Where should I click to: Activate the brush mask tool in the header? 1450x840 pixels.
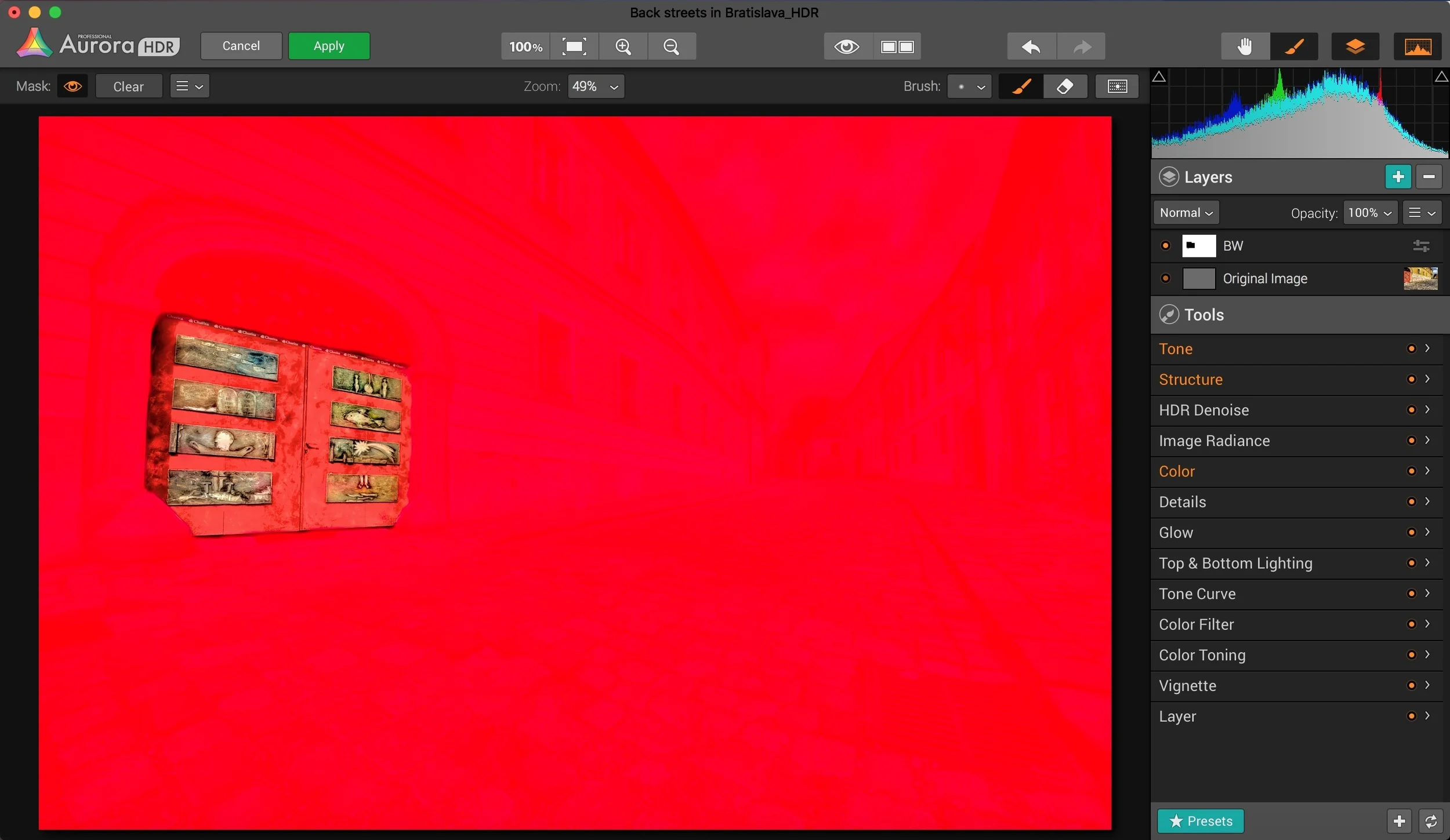[1294, 46]
